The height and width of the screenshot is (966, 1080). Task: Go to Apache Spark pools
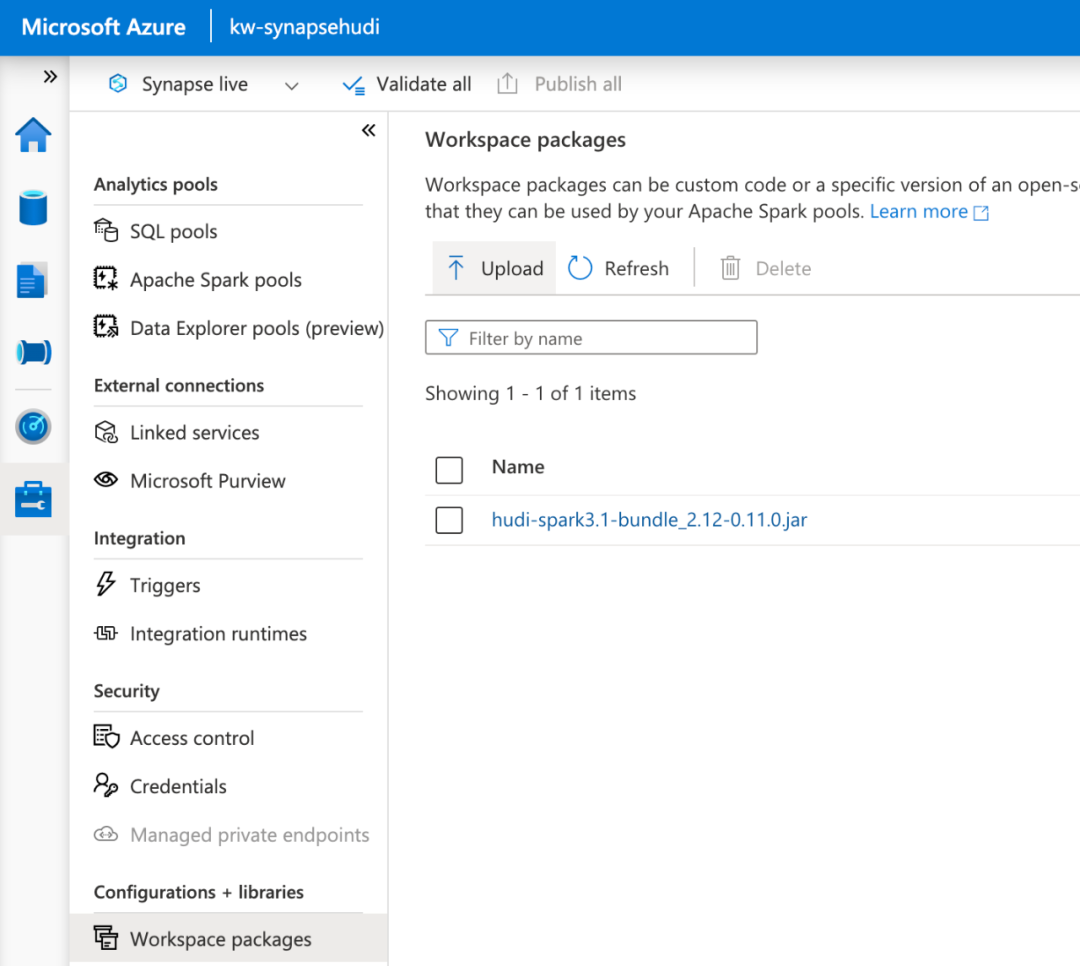[x=215, y=280]
